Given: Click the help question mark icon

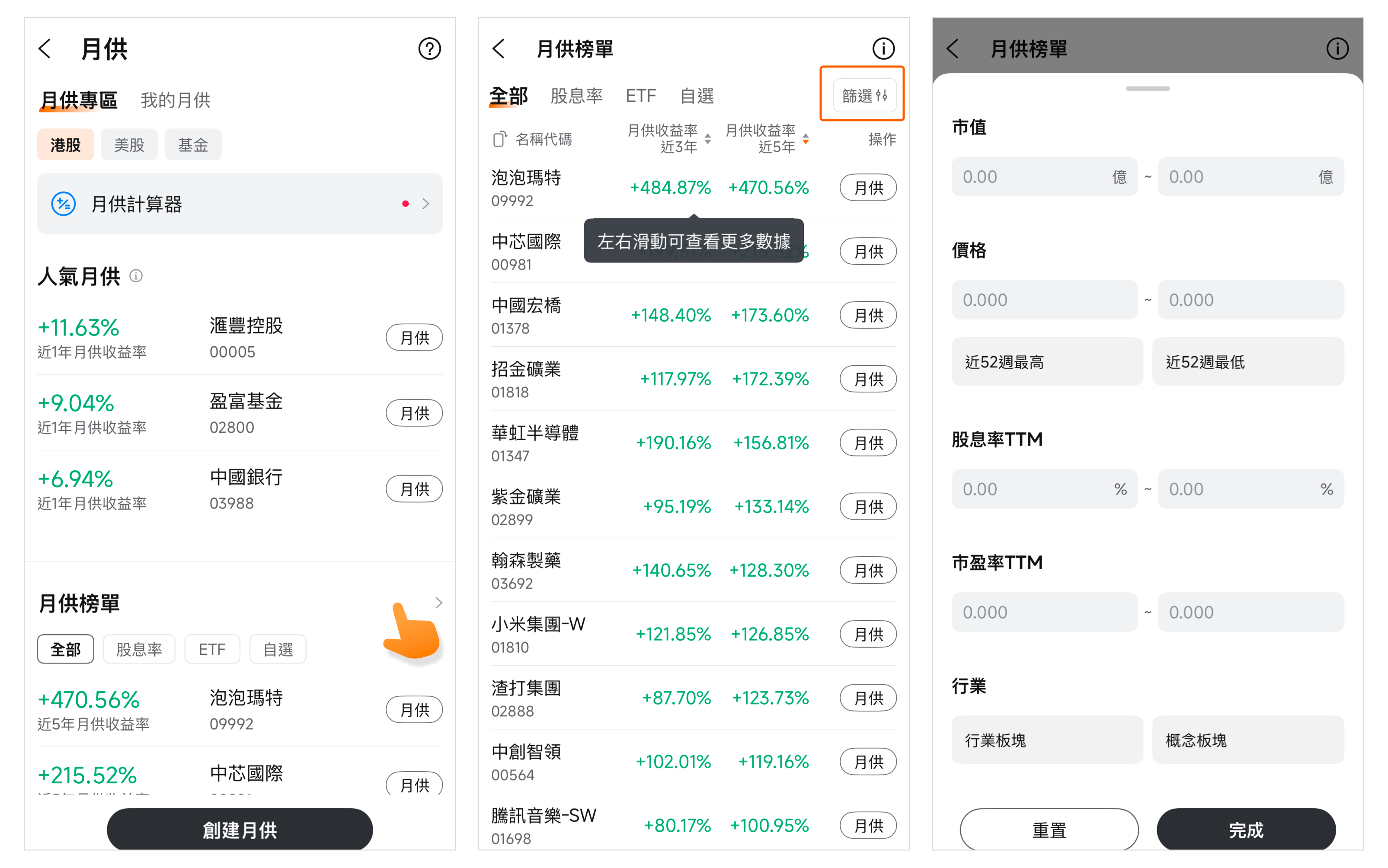Looking at the screenshot, I should 429,49.
